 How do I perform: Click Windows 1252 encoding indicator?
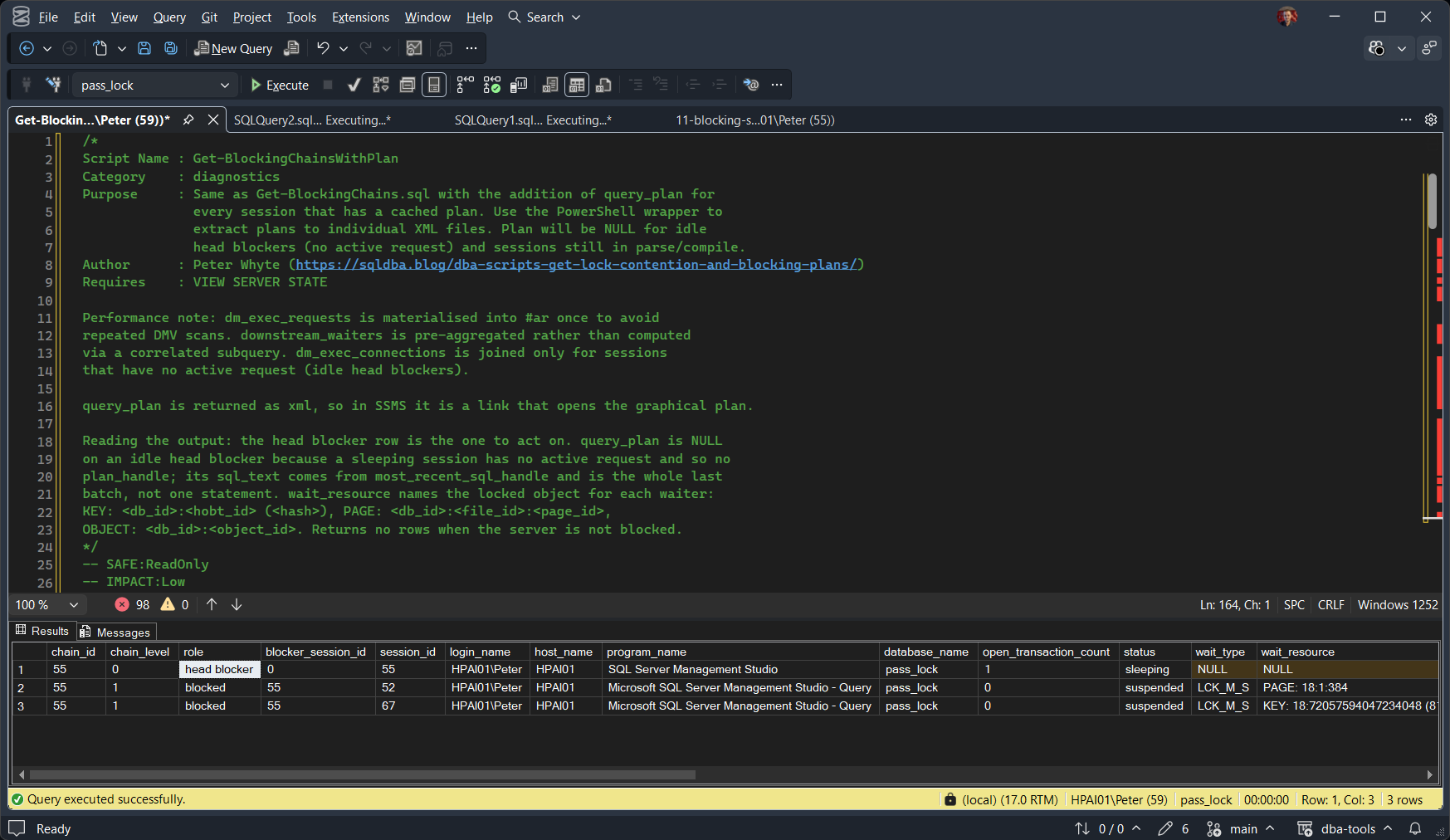click(x=1398, y=604)
